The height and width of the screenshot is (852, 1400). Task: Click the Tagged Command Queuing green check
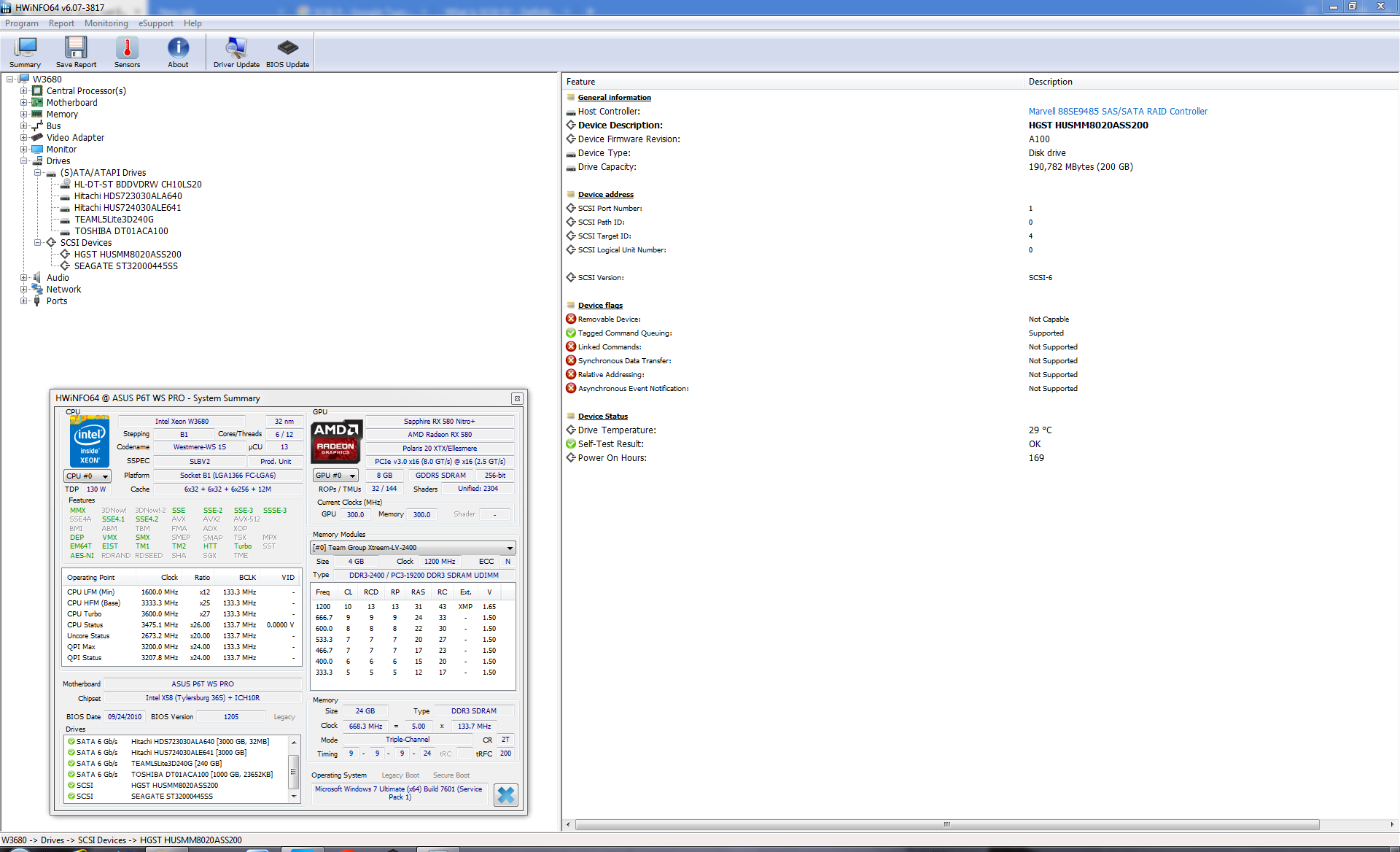[571, 333]
